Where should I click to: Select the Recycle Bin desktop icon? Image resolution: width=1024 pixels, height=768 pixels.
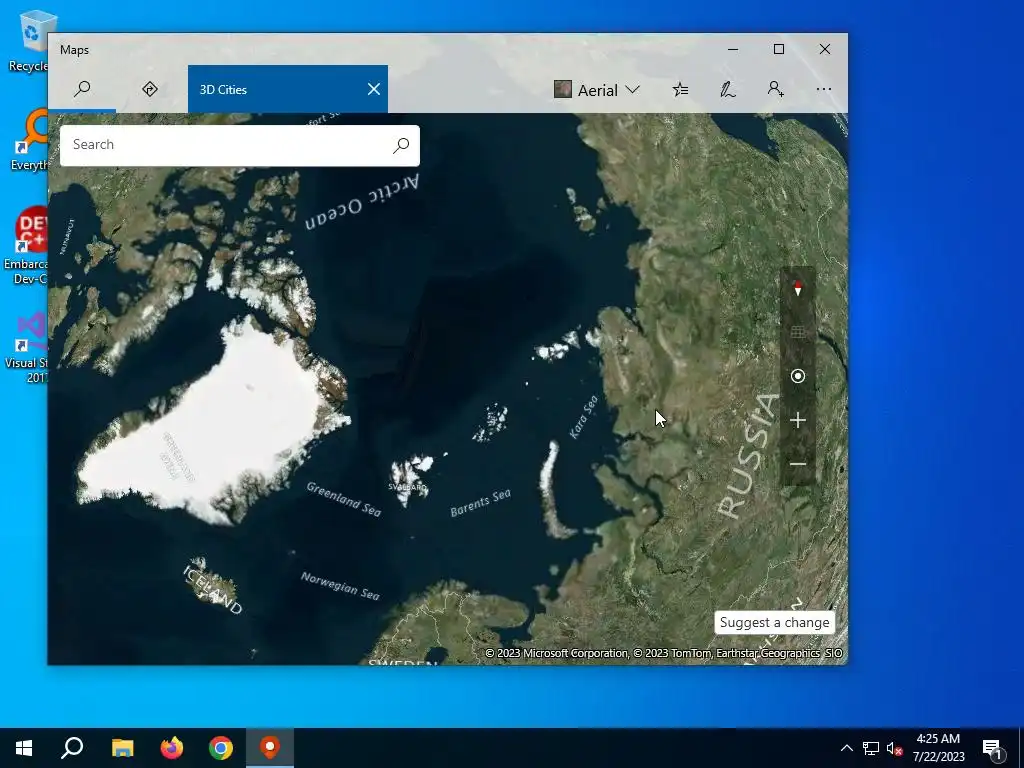(x=27, y=41)
